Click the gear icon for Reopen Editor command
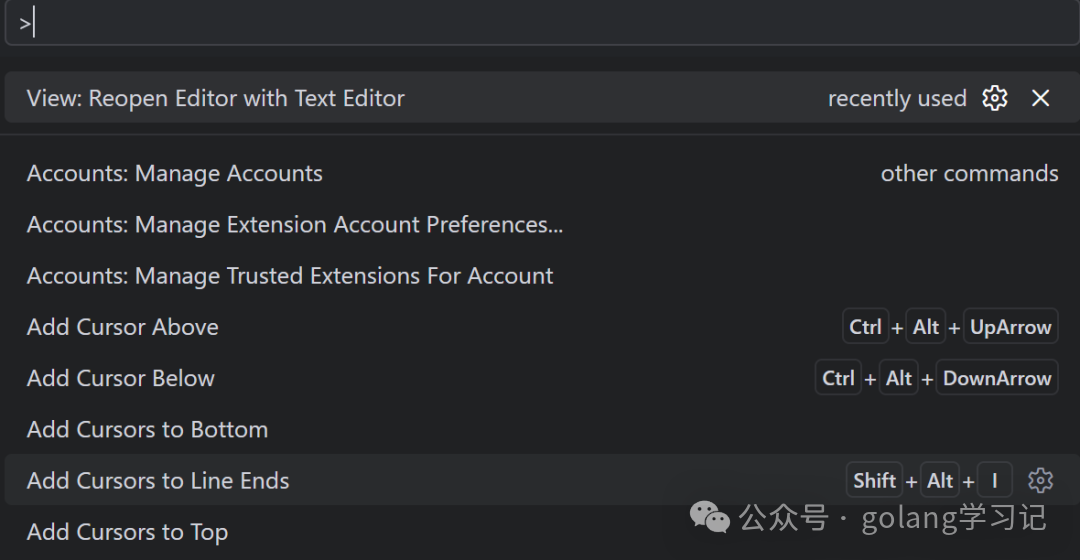This screenshot has height=560, width=1080. (x=994, y=98)
